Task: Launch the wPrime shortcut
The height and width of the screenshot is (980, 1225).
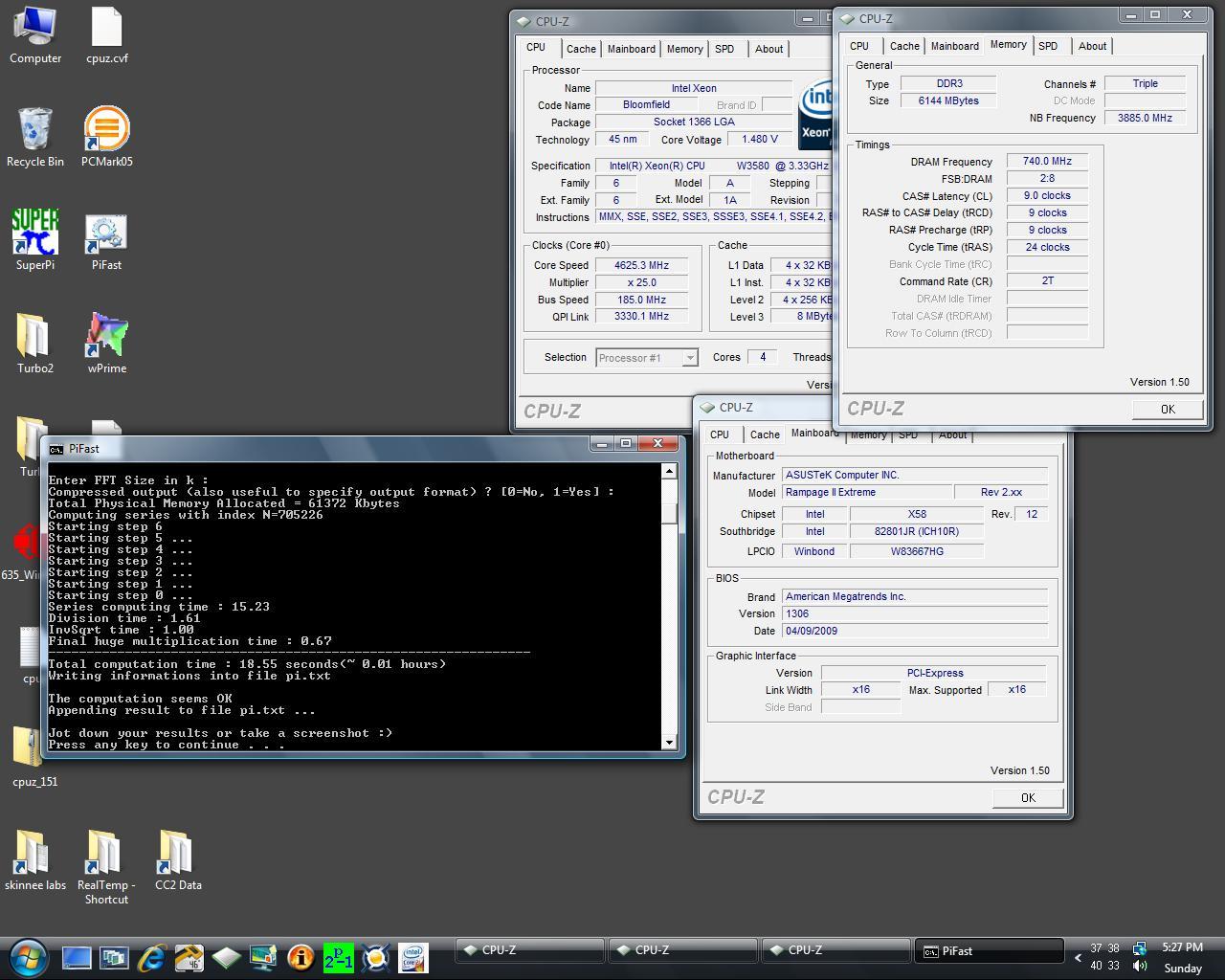Action: coord(106,345)
